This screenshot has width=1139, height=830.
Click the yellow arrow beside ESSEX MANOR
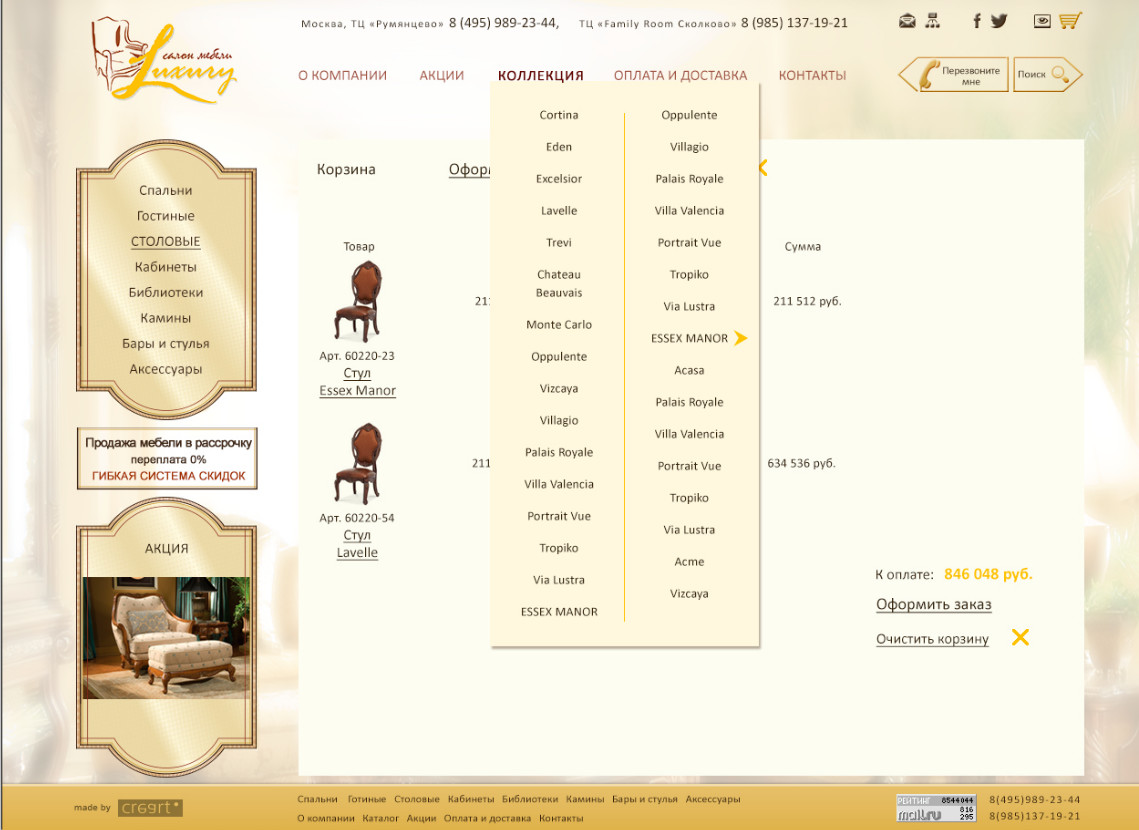pos(740,338)
